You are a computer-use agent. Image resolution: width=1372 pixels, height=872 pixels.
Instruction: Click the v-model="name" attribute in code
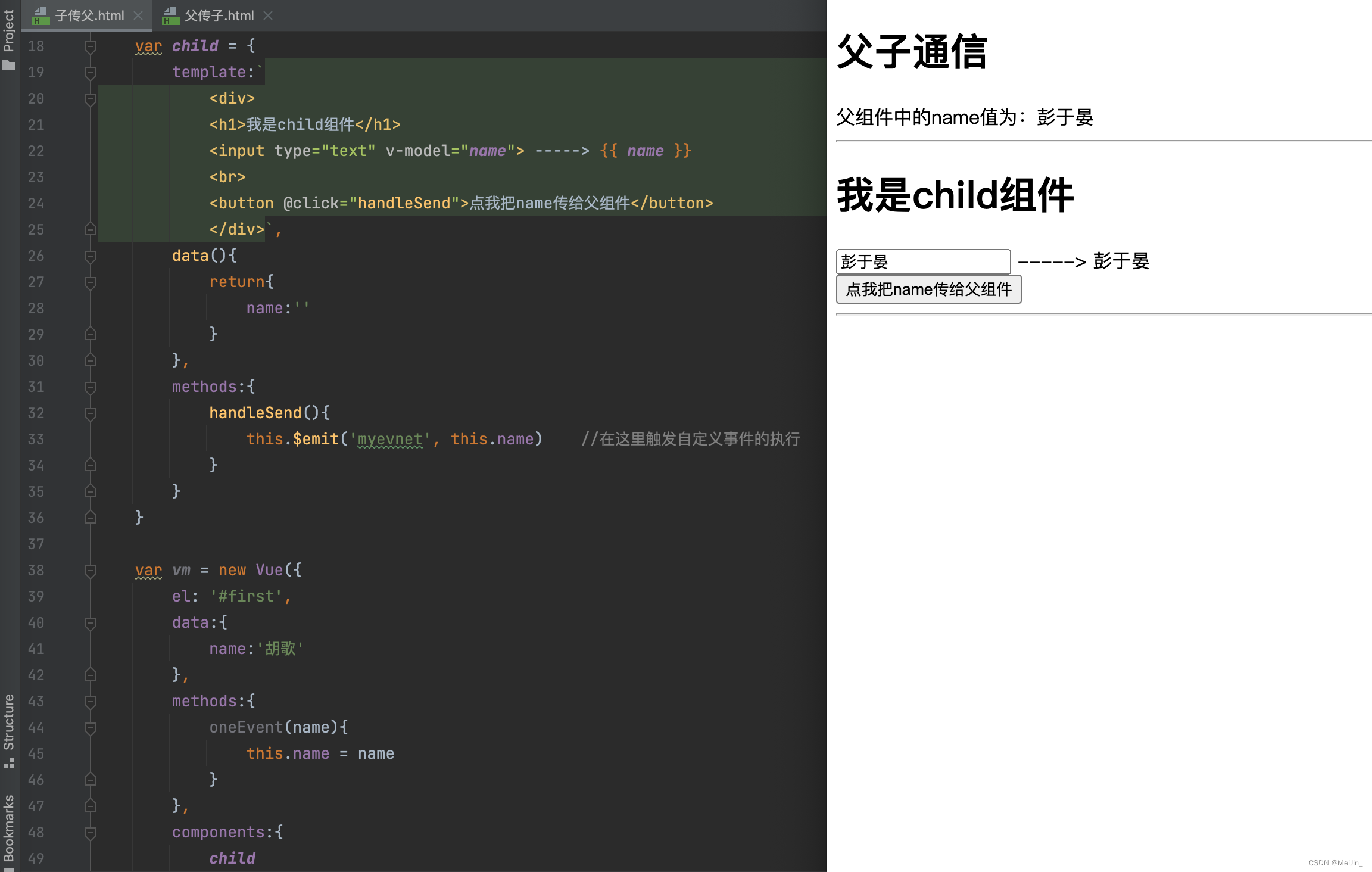[451, 151]
